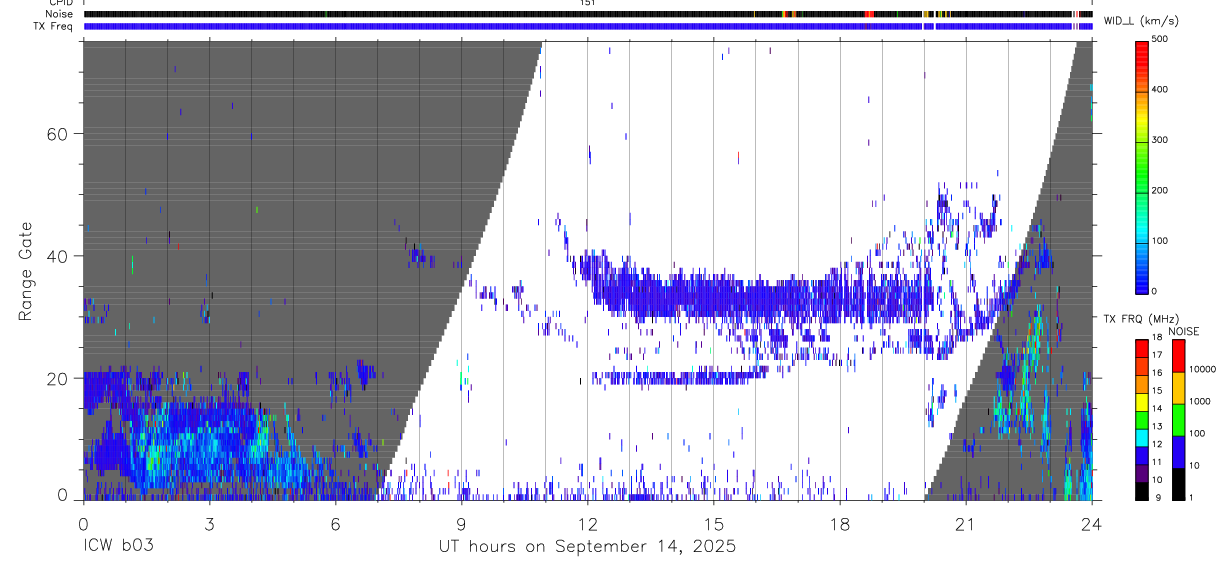The height and width of the screenshot is (567, 1228).
Task: Click the 300 tick on the WID scale
Action: 1160,140
